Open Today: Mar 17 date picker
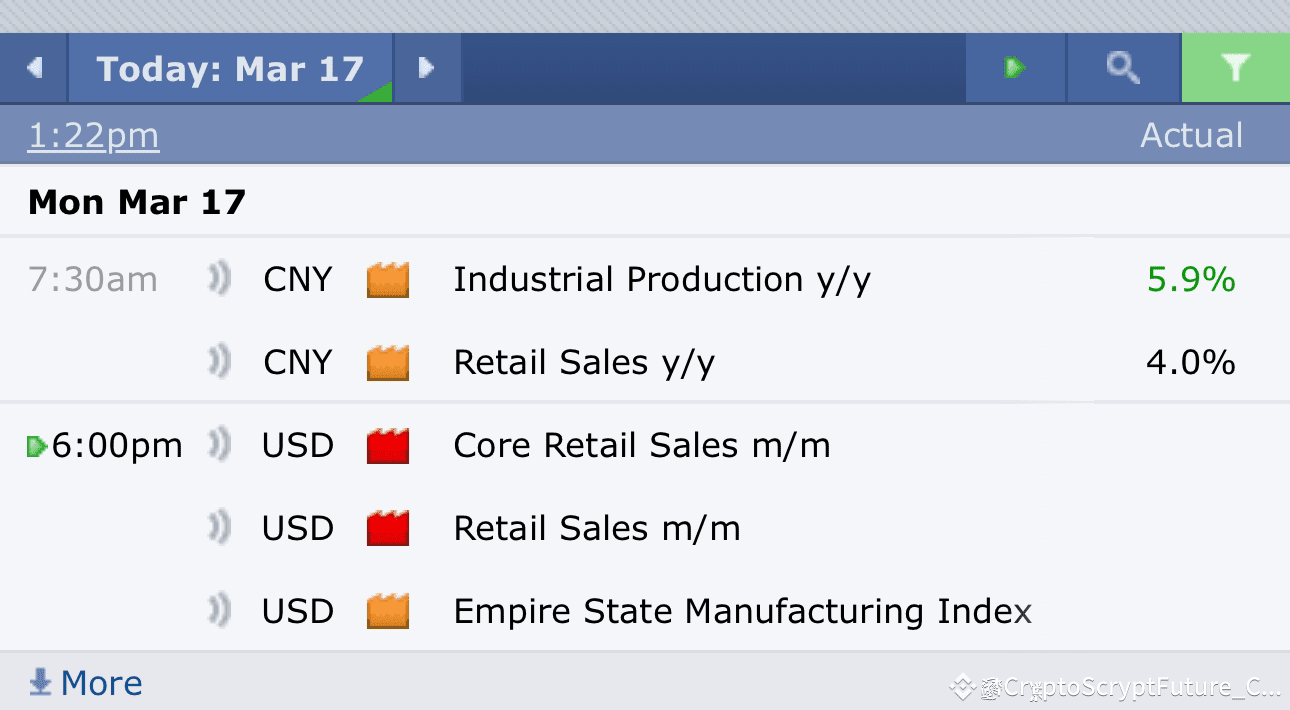 (x=230, y=68)
